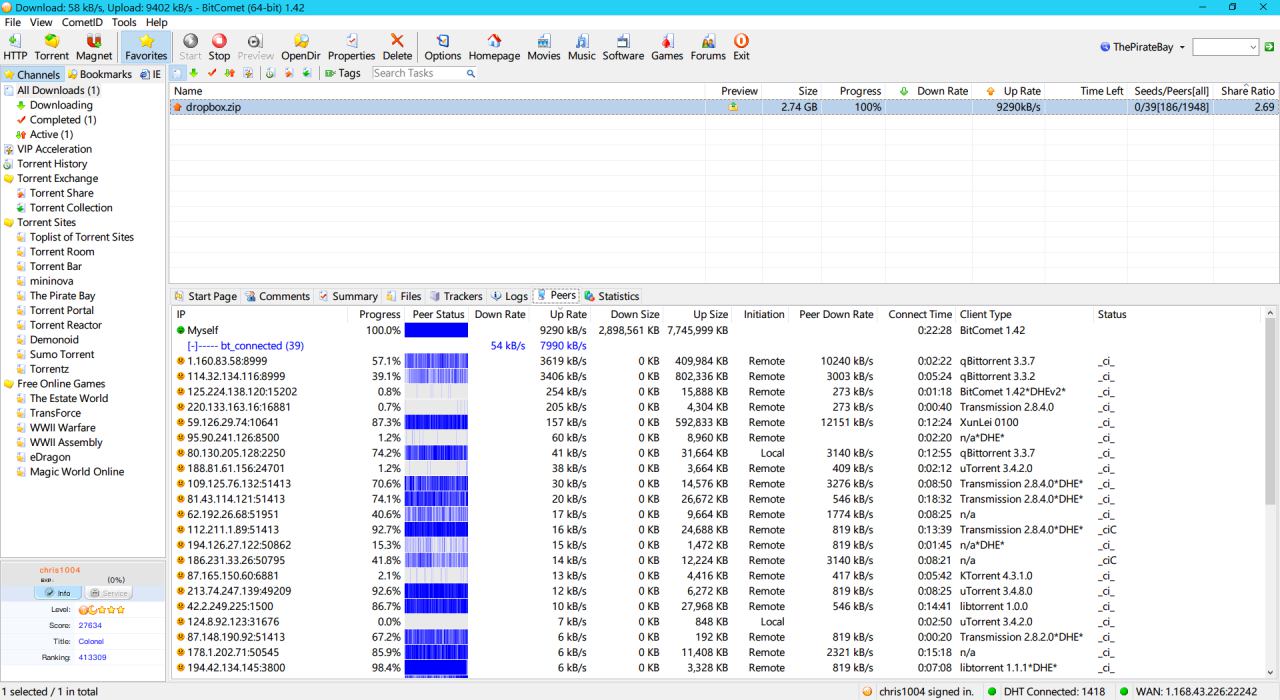Stop the selected task
The image size is (1280, 700).
[x=219, y=47]
